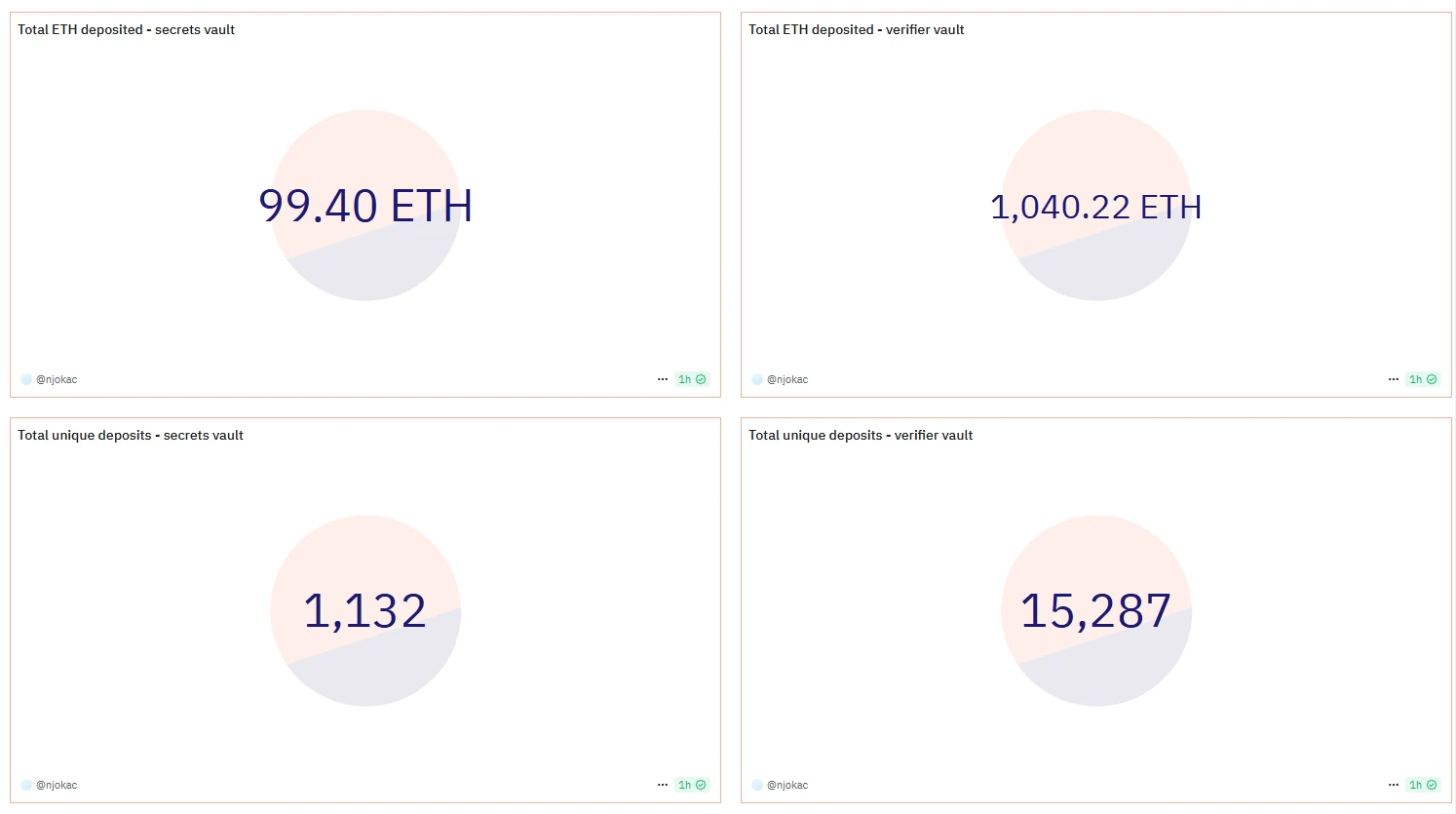Open the three-dot menu on verifier vault ETH deposited

point(1394,379)
